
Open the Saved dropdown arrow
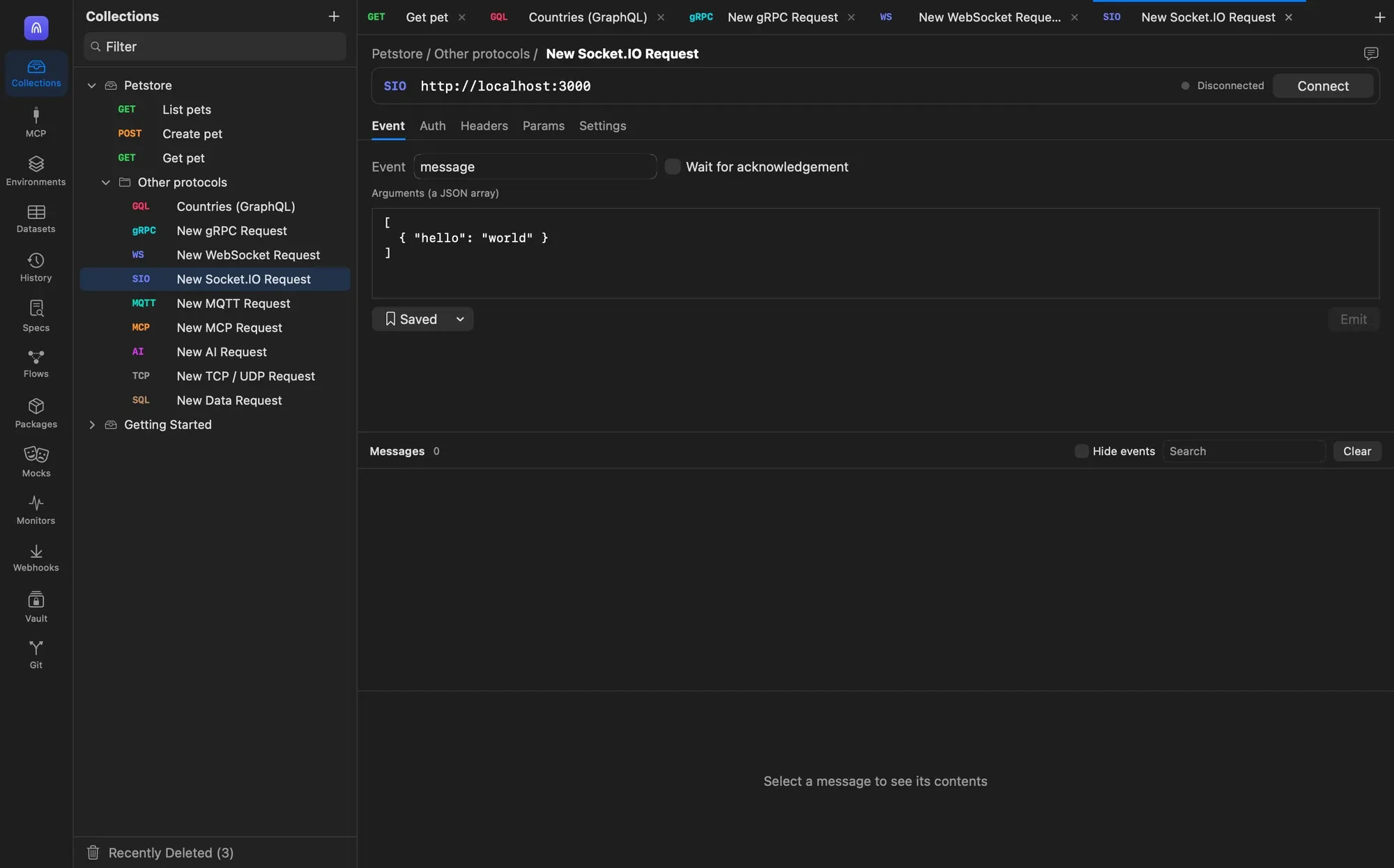(460, 319)
